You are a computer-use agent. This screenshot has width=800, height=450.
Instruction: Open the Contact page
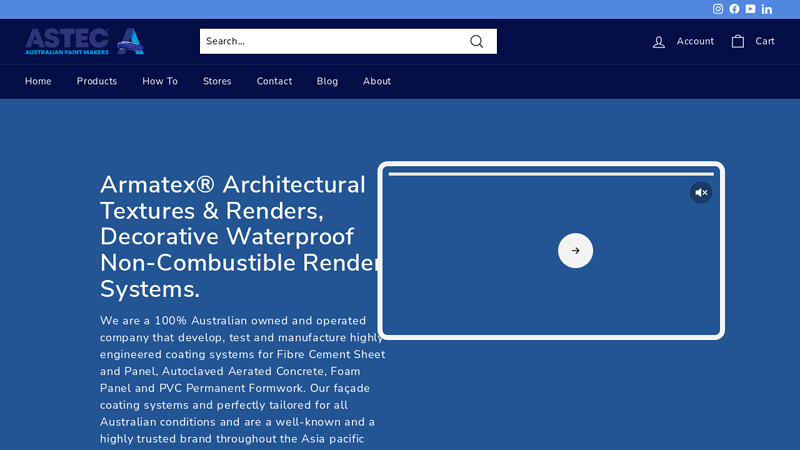(x=274, y=81)
